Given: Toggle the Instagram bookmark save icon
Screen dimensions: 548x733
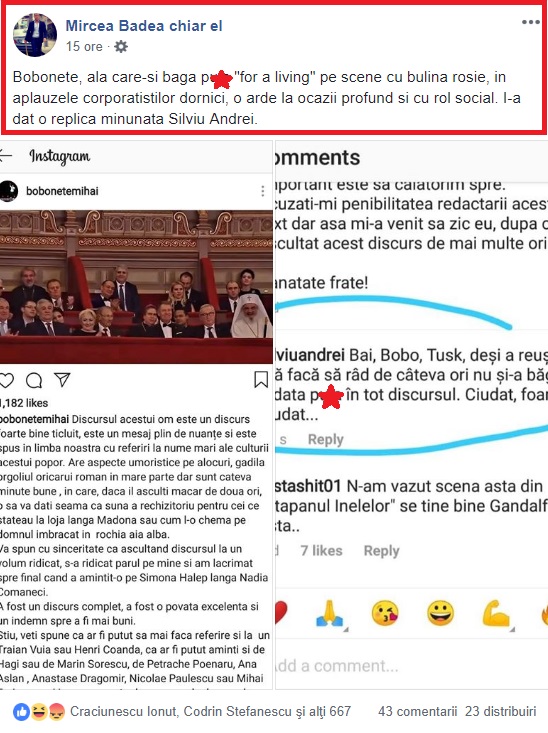Looking at the screenshot, I should click(x=261, y=380).
